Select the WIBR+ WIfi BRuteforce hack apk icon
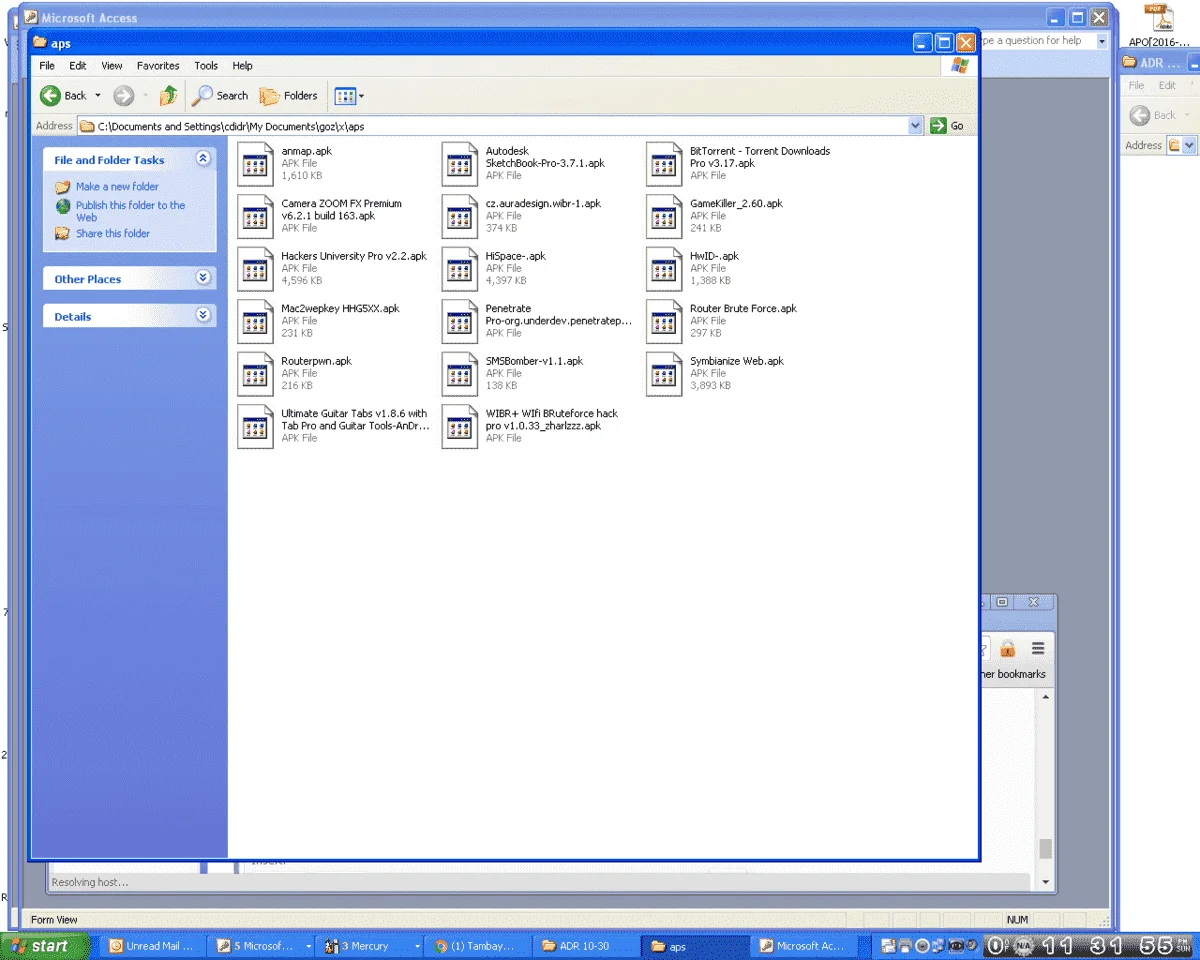The height and width of the screenshot is (960, 1200). [x=460, y=426]
